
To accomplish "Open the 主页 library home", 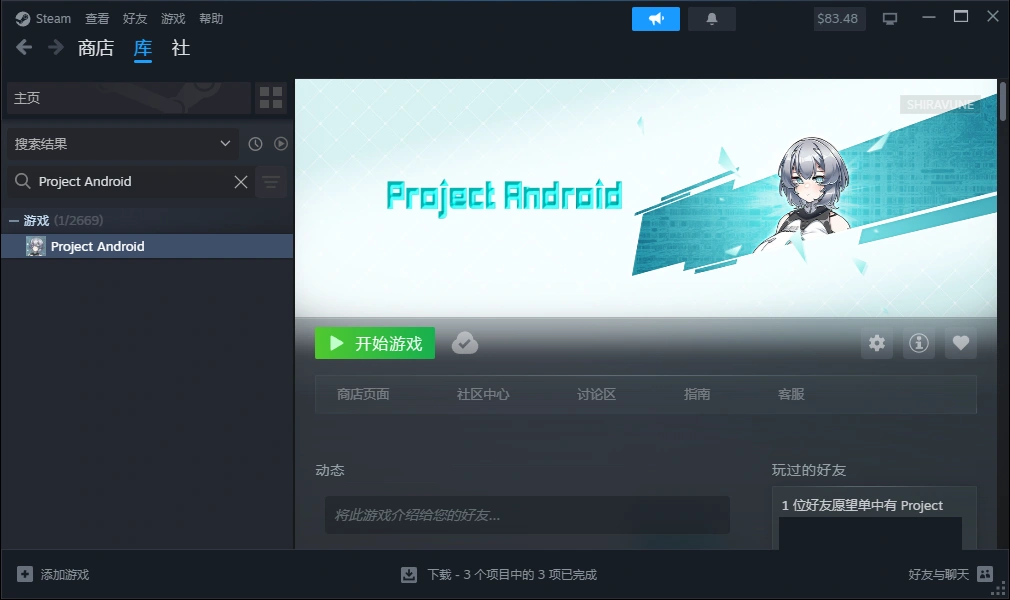I will 128,98.
